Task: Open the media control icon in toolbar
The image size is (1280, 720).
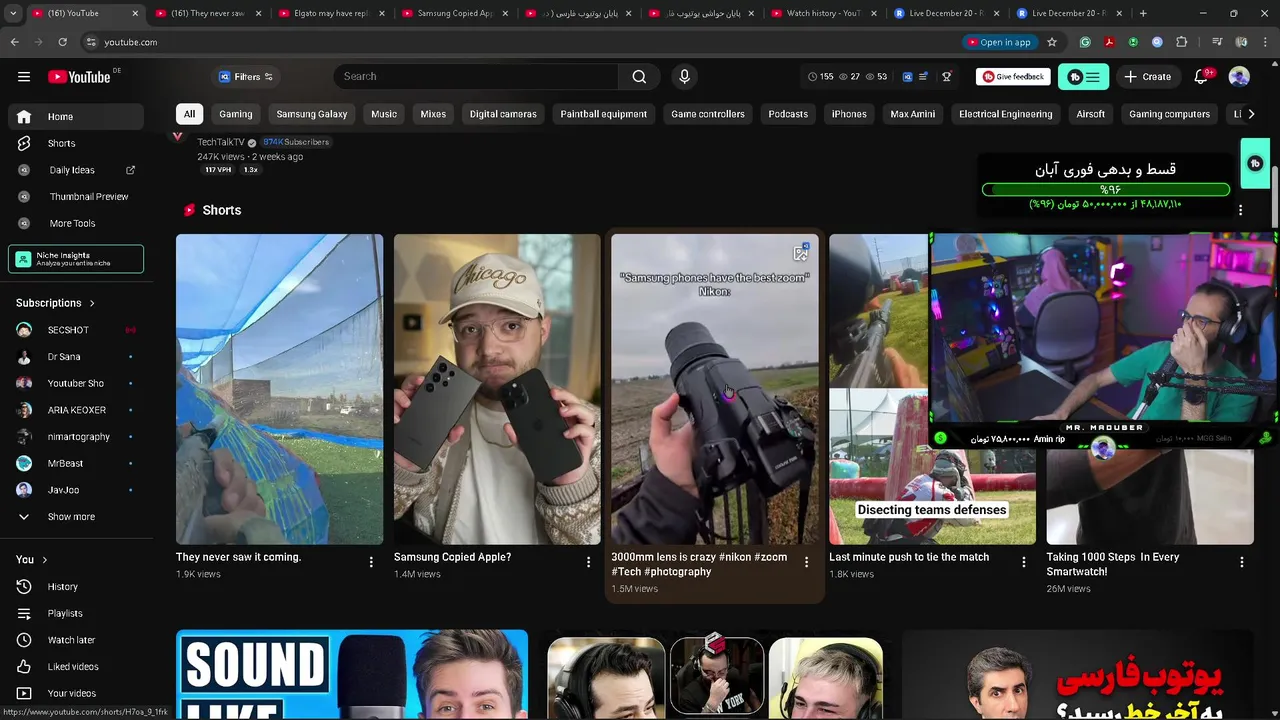Action: tap(1217, 42)
